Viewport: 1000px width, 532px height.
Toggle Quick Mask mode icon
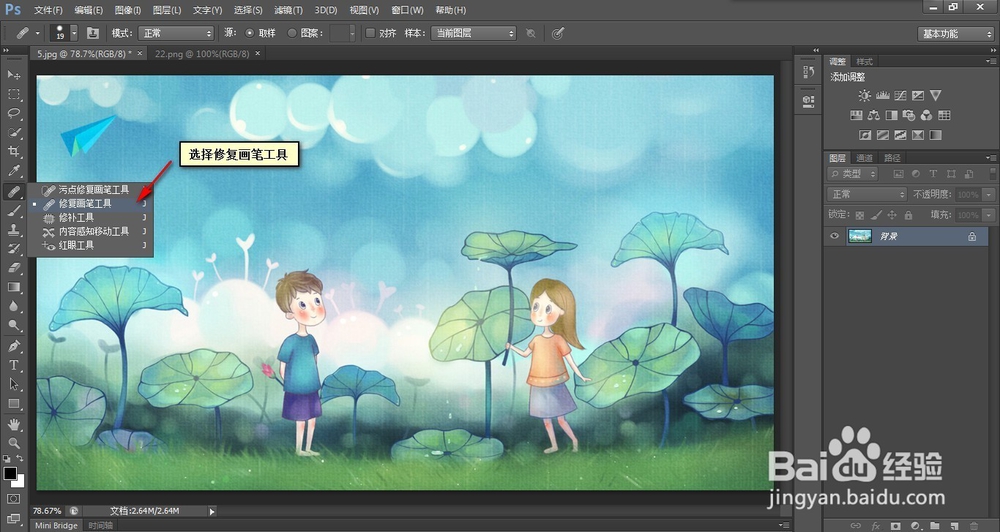[13, 499]
